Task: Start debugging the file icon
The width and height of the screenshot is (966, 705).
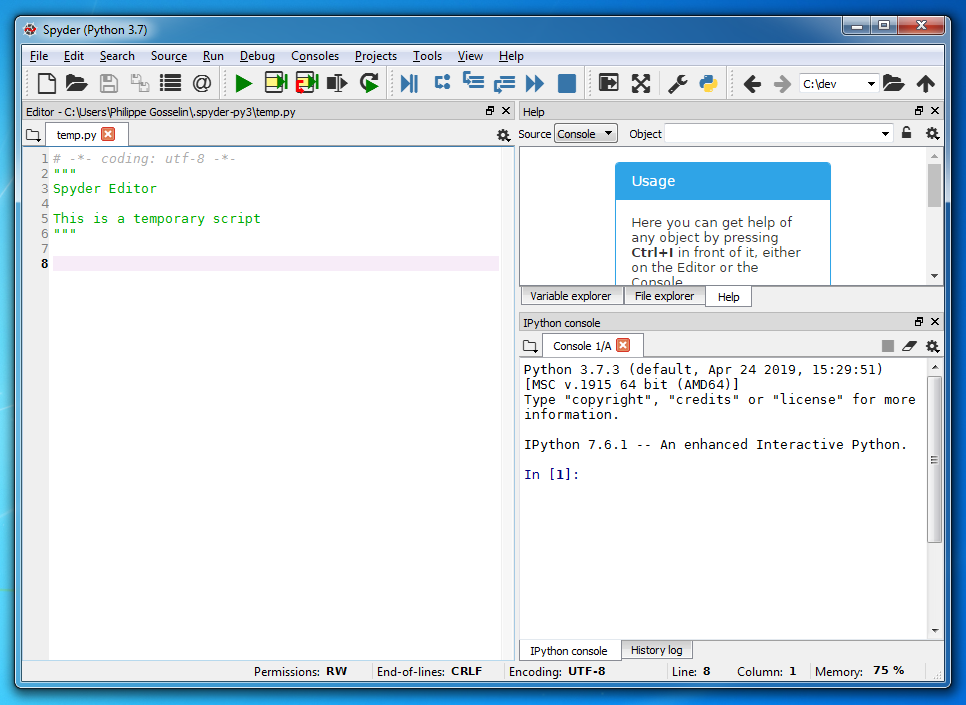Action: click(410, 83)
